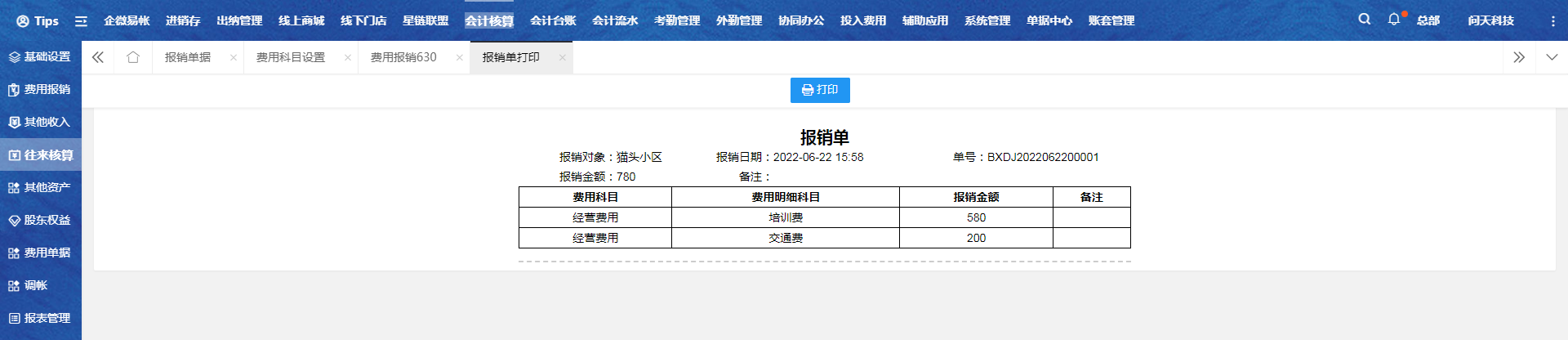Open the 系统管理 top menu
Screen dimensions: 1568x340
[x=987, y=21]
